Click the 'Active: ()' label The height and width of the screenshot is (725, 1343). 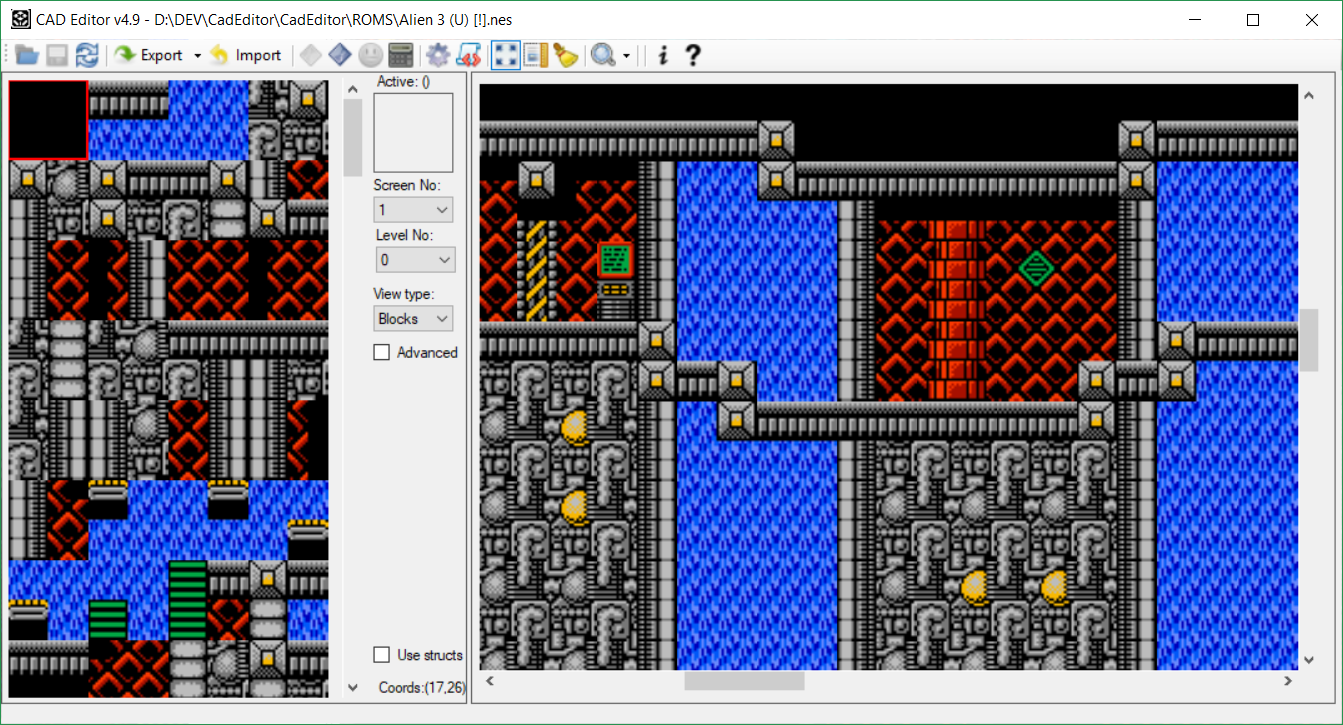click(x=403, y=82)
